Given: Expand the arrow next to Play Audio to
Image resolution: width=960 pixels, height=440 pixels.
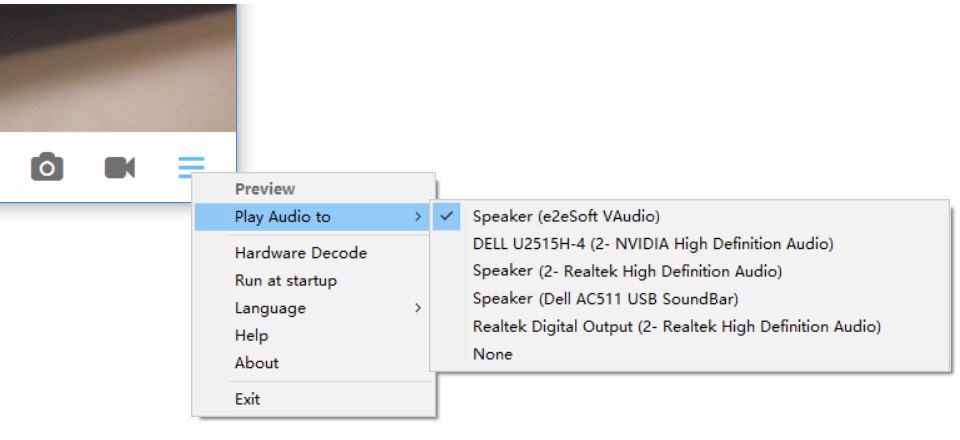Looking at the screenshot, I should [x=418, y=217].
